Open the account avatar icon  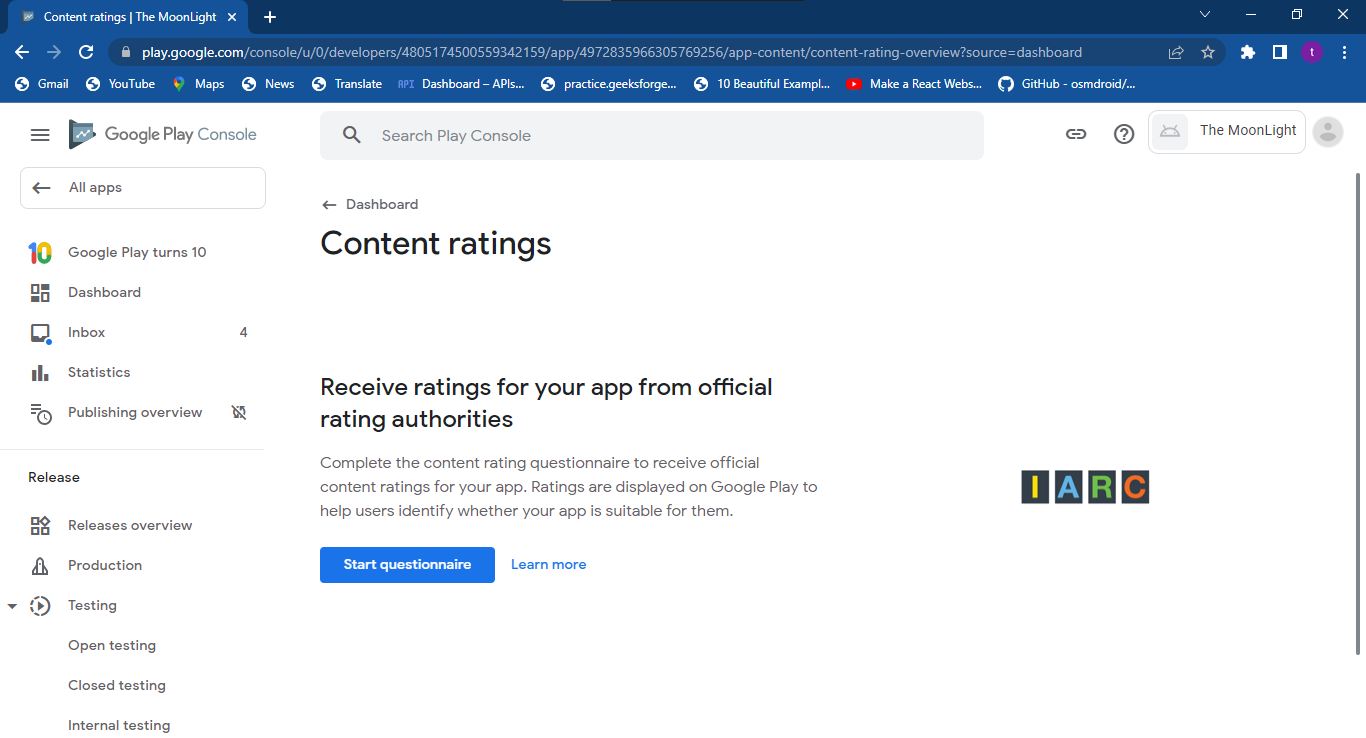click(x=1328, y=132)
